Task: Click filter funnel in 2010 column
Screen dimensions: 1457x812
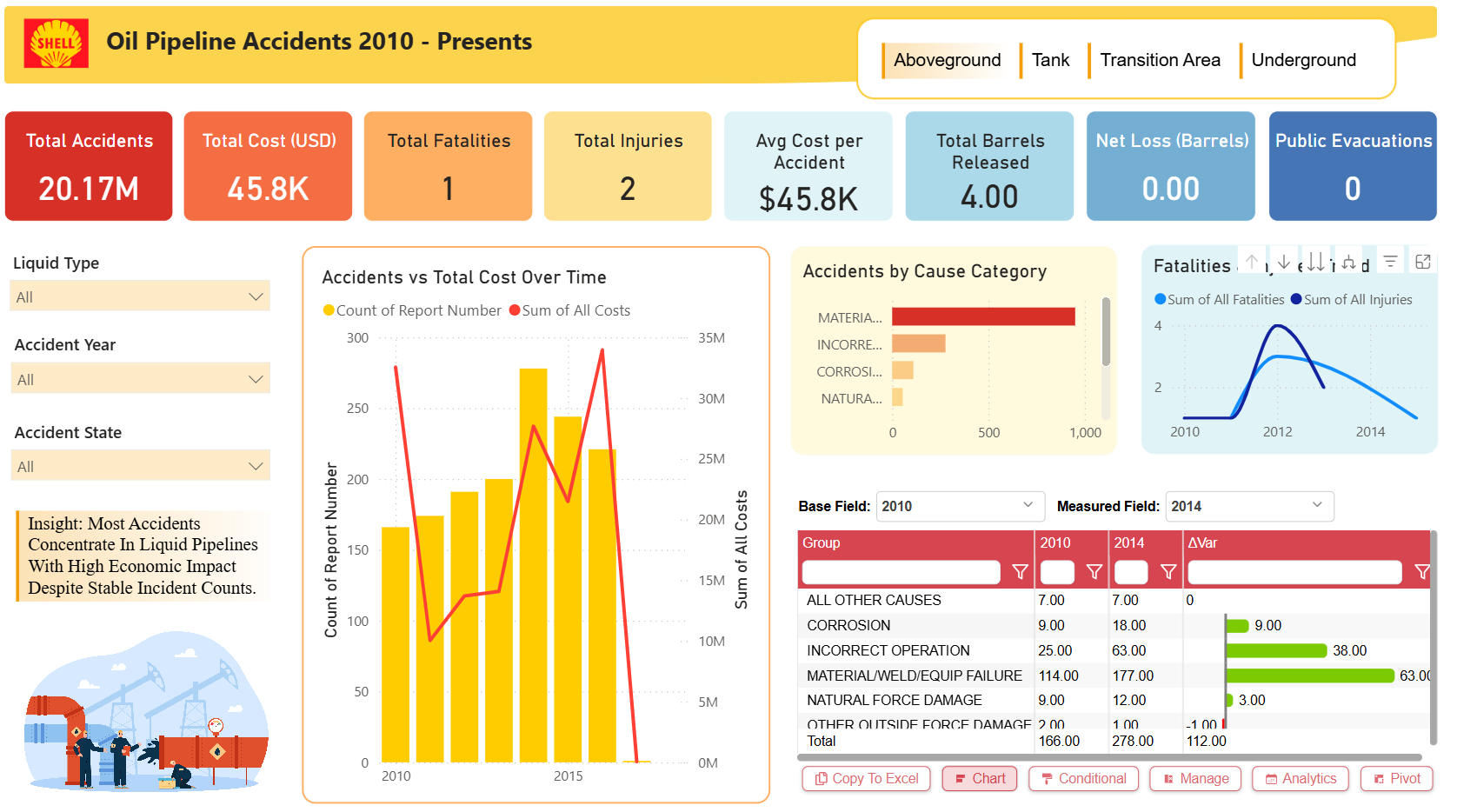Action: [1094, 572]
